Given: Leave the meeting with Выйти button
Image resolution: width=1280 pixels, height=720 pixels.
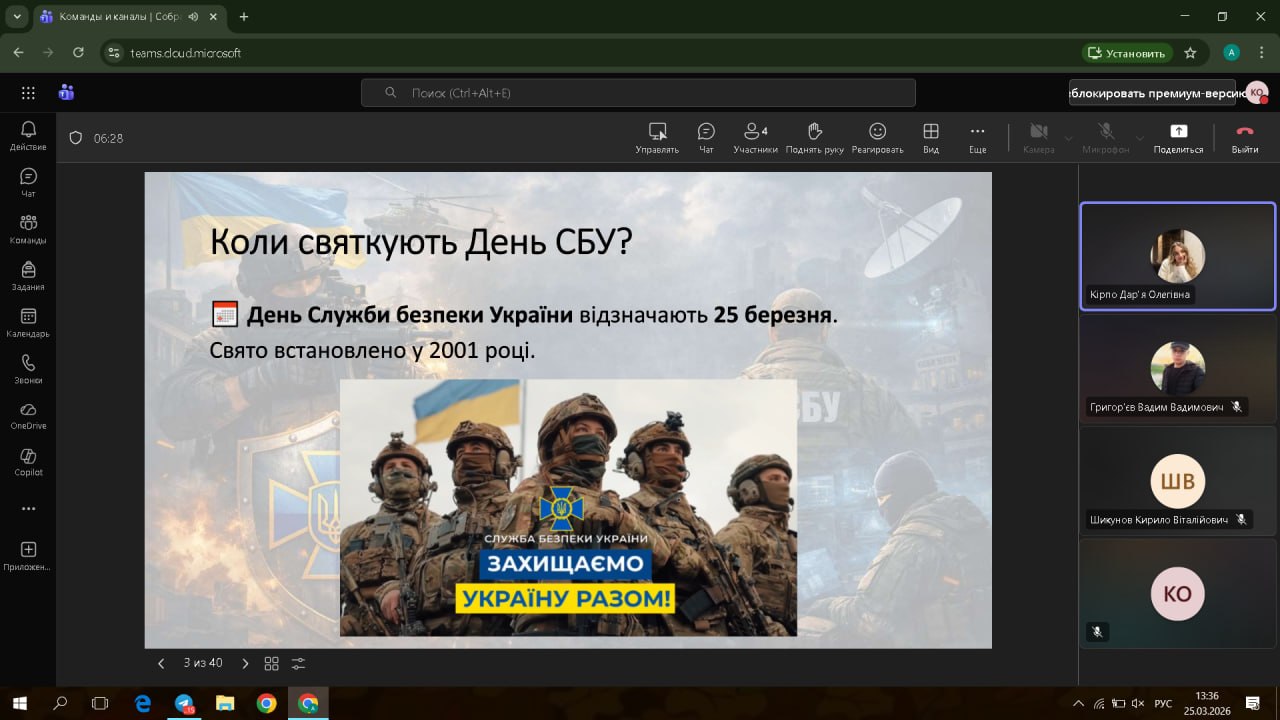Looking at the screenshot, I should tap(1244, 137).
